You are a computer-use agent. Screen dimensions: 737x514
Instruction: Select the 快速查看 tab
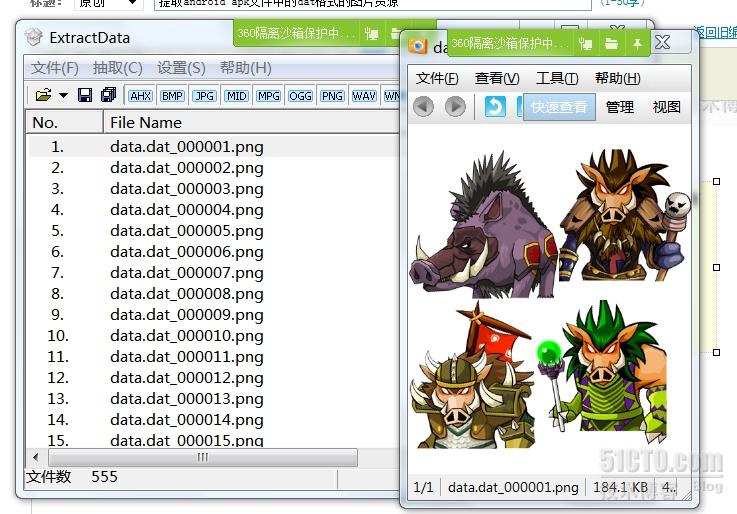click(x=559, y=107)
